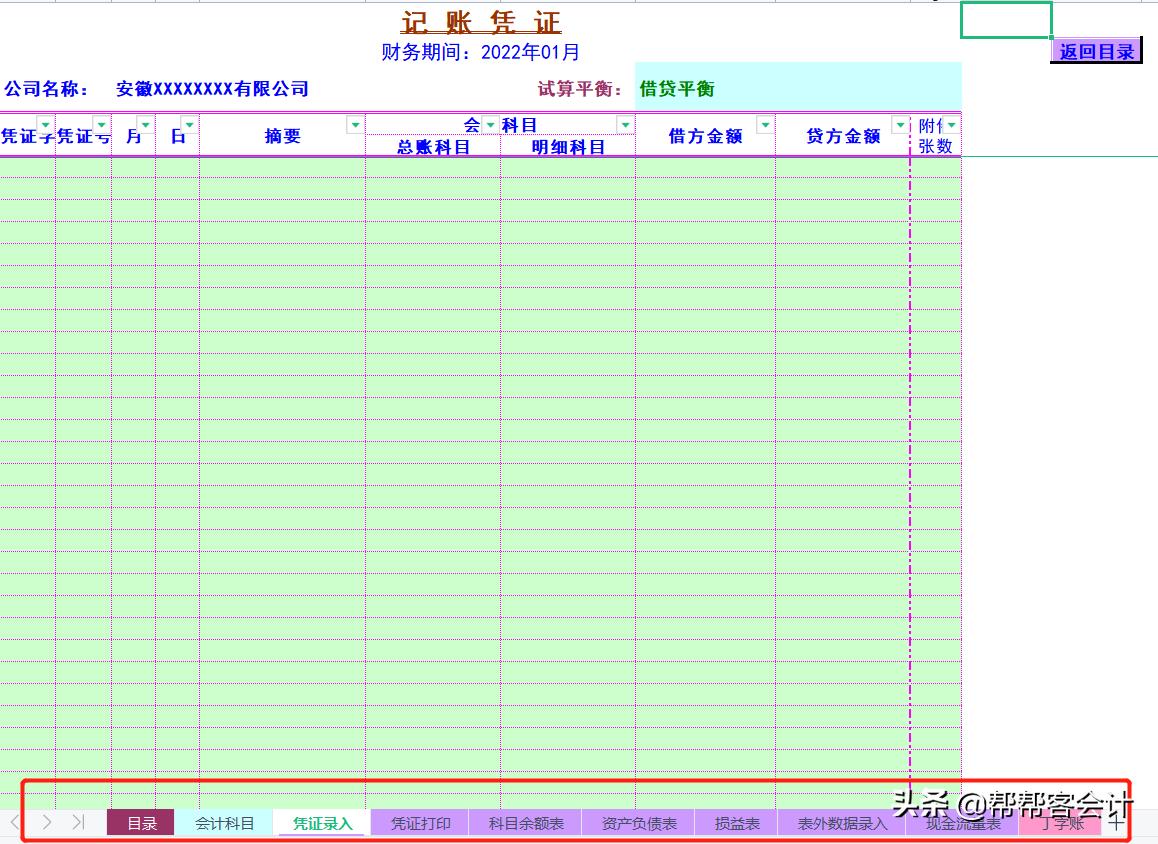Viewport: 1158px width, 844px height.
Task: Open the 凭证打印 sheet tab
Action: pos(419,822)
